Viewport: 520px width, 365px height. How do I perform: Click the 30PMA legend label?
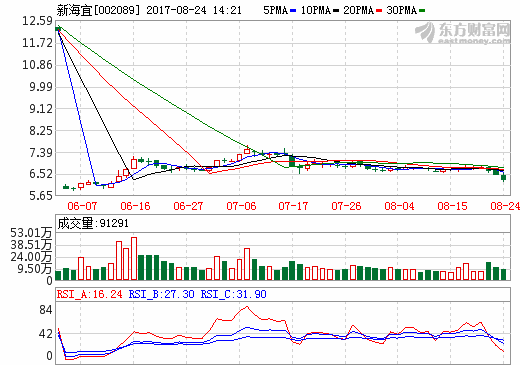pyautogui.click(x=402, y=10)
